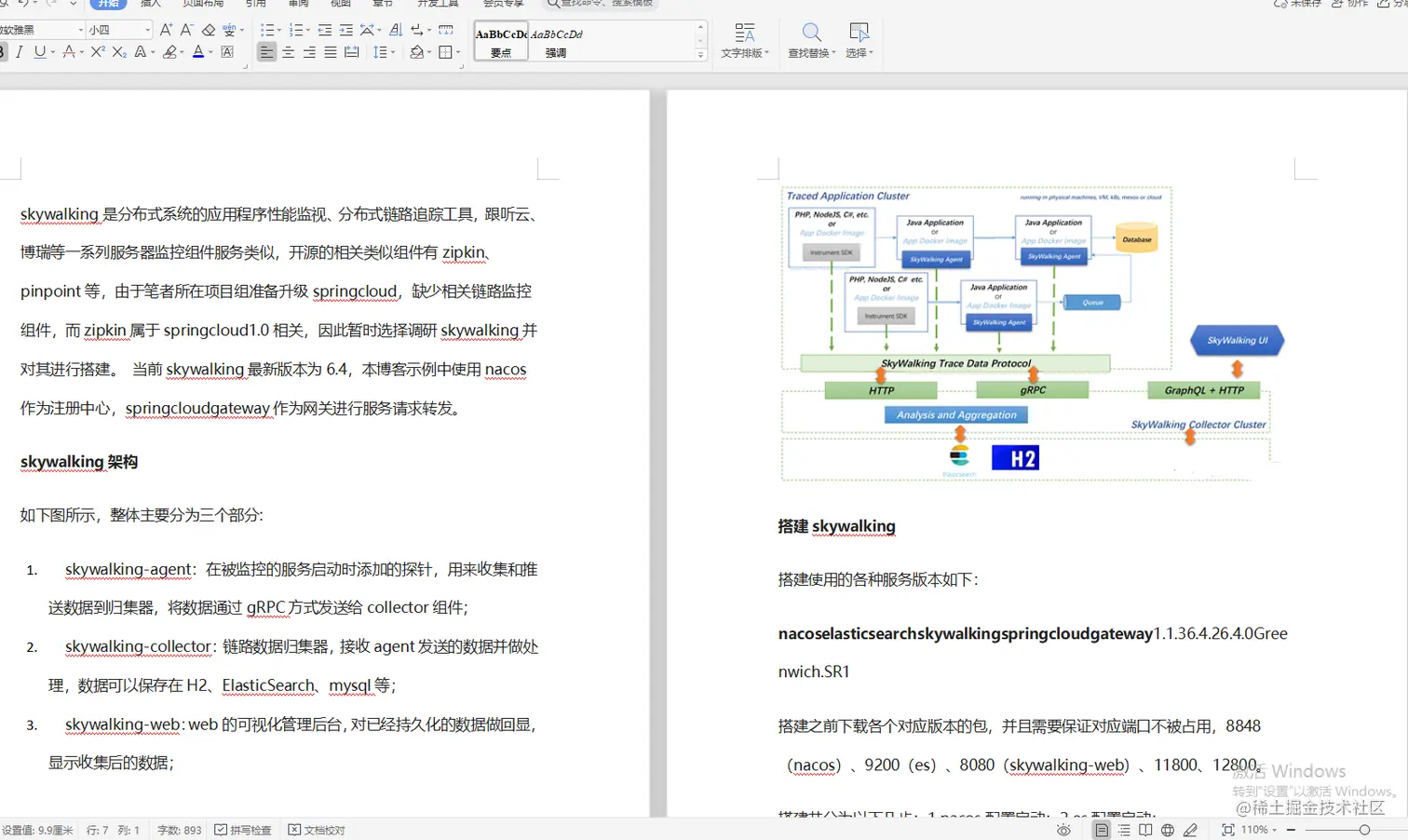Open the font name dropdown
The image size is (1408, 840).
pyautogui.click(x=80, y=30)
